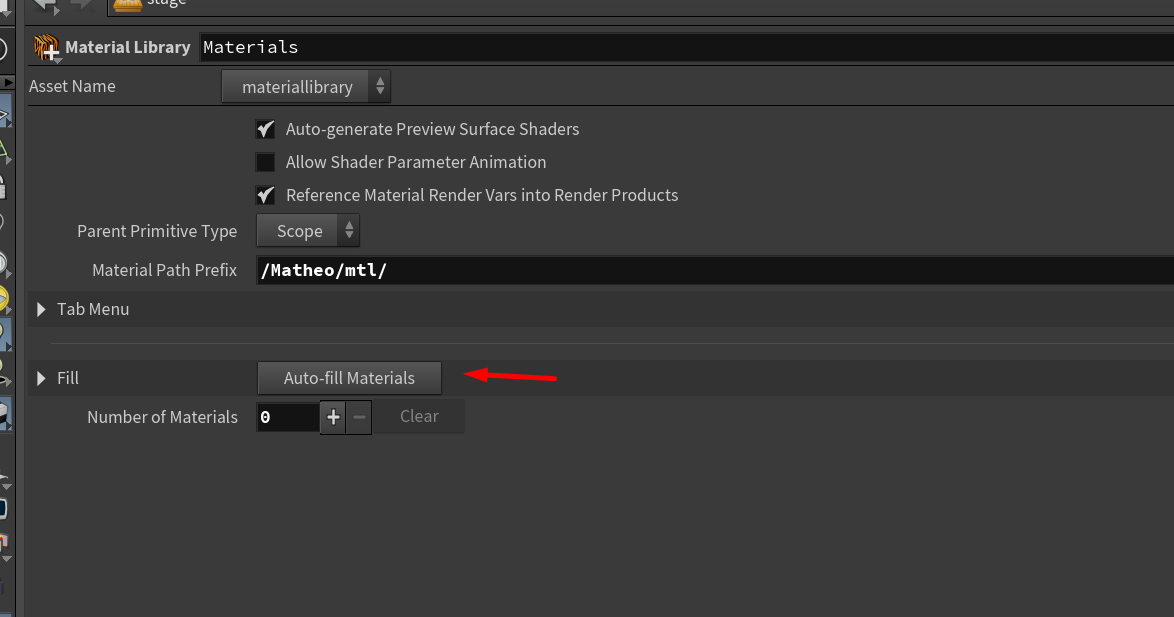Remove a material with the minus icon
This screenshot has width=1174, height=617.
(x=359, y=417)
